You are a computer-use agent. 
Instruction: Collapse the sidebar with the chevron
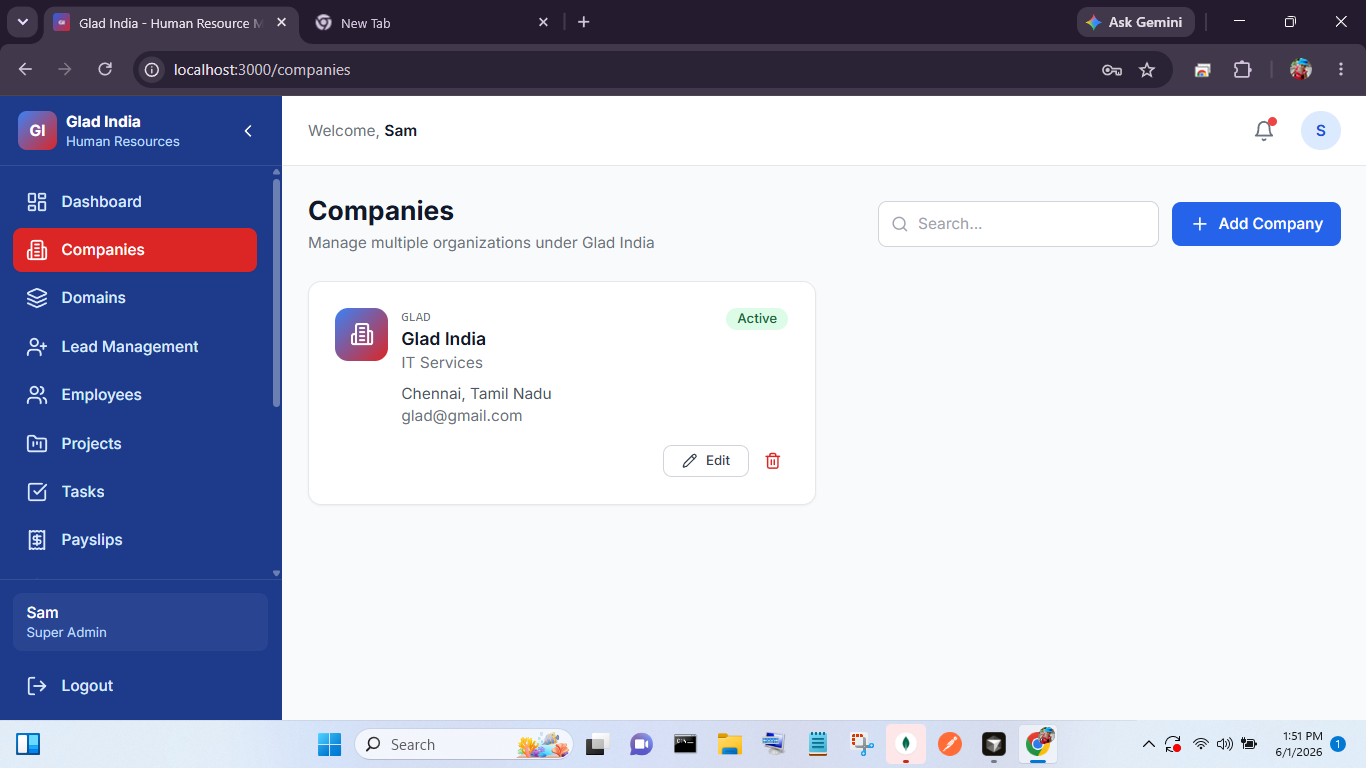tap(248, 131)
